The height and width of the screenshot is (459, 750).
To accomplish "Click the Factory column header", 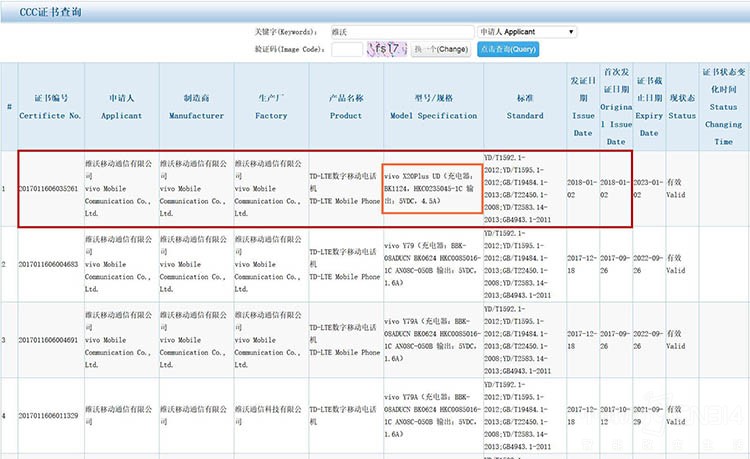I will pos(271,107).
